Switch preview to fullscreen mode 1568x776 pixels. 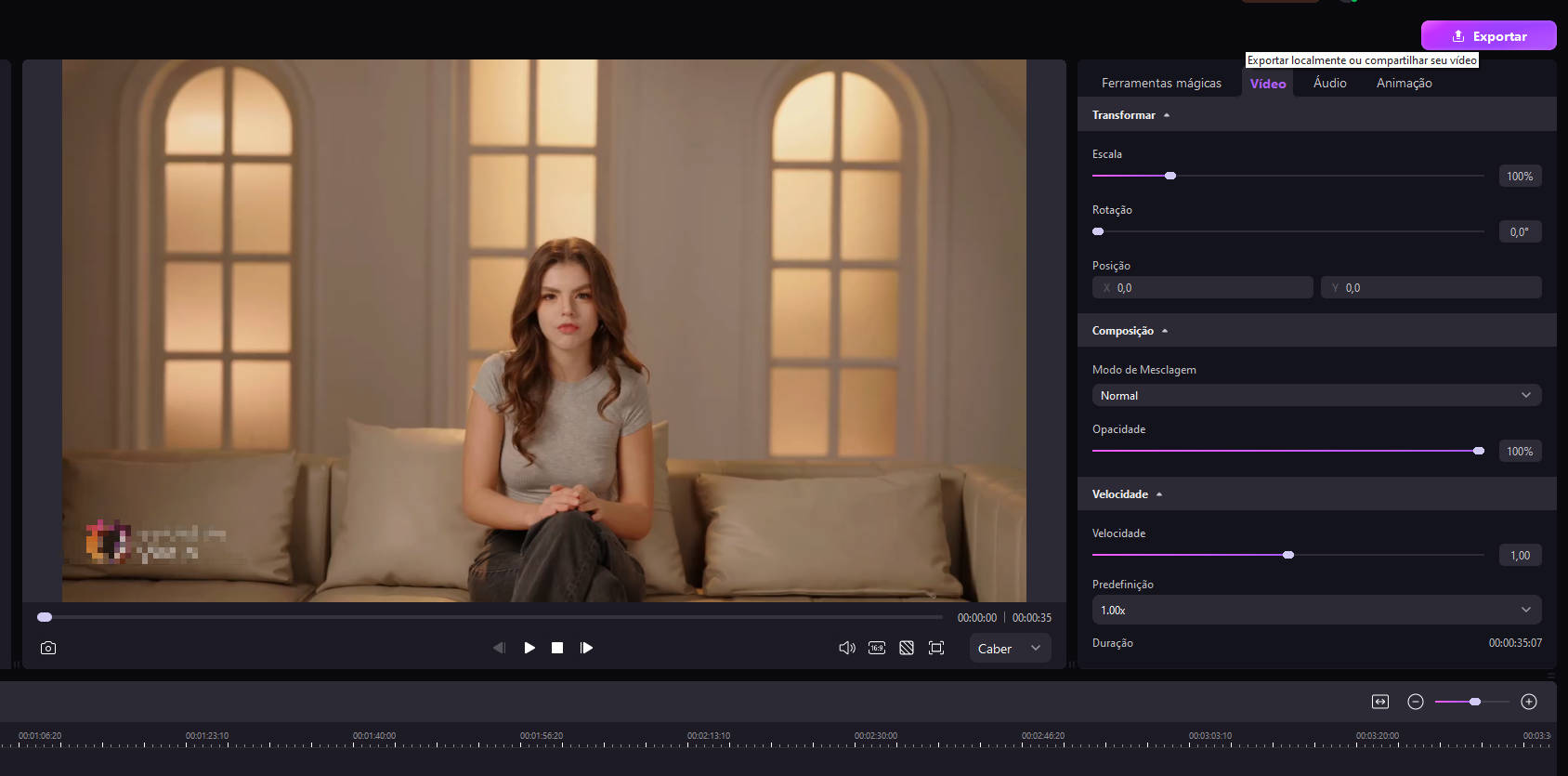[936, 648]
